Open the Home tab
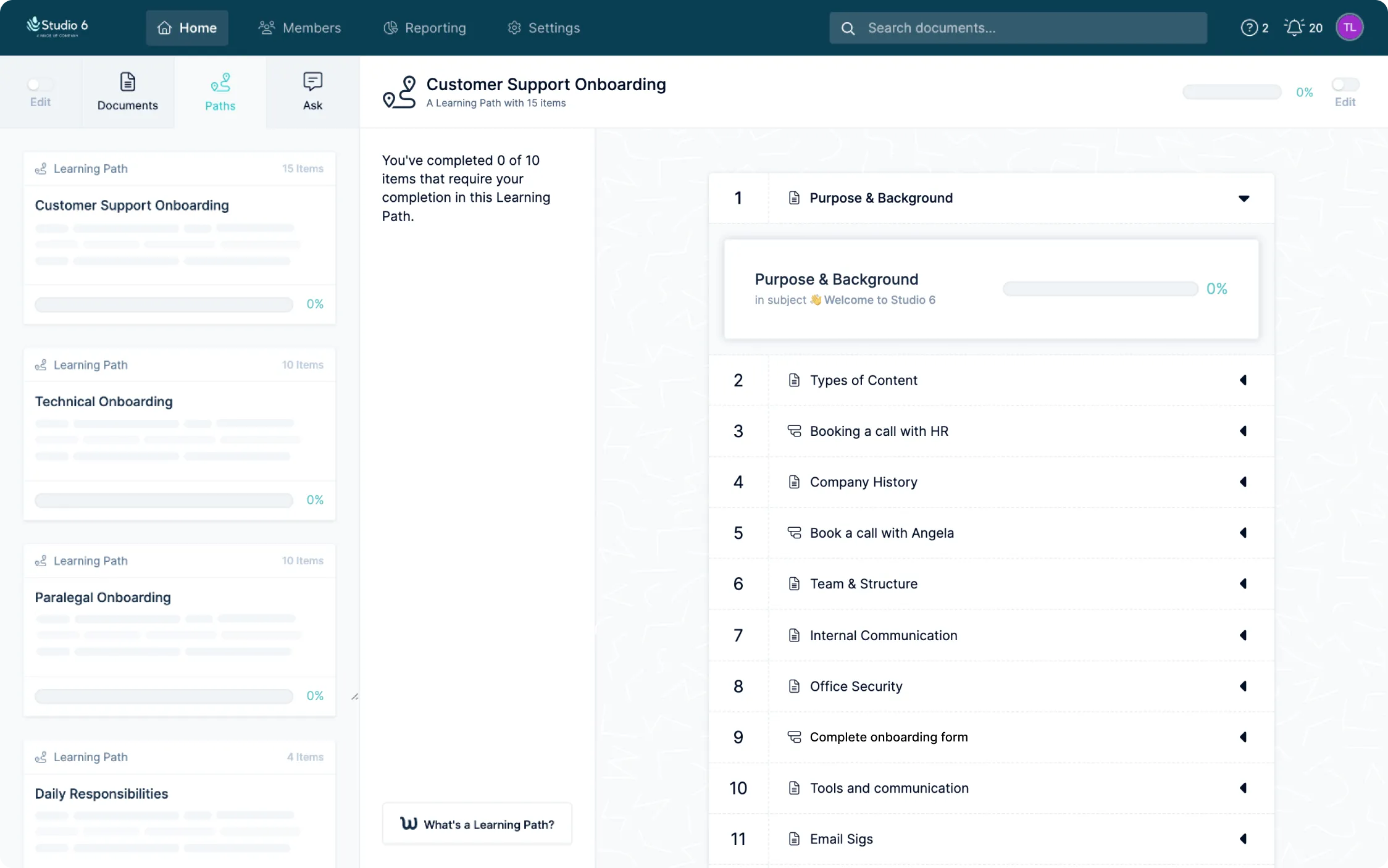The width and height of the screenshot is (1388, 868). (187, 28)
